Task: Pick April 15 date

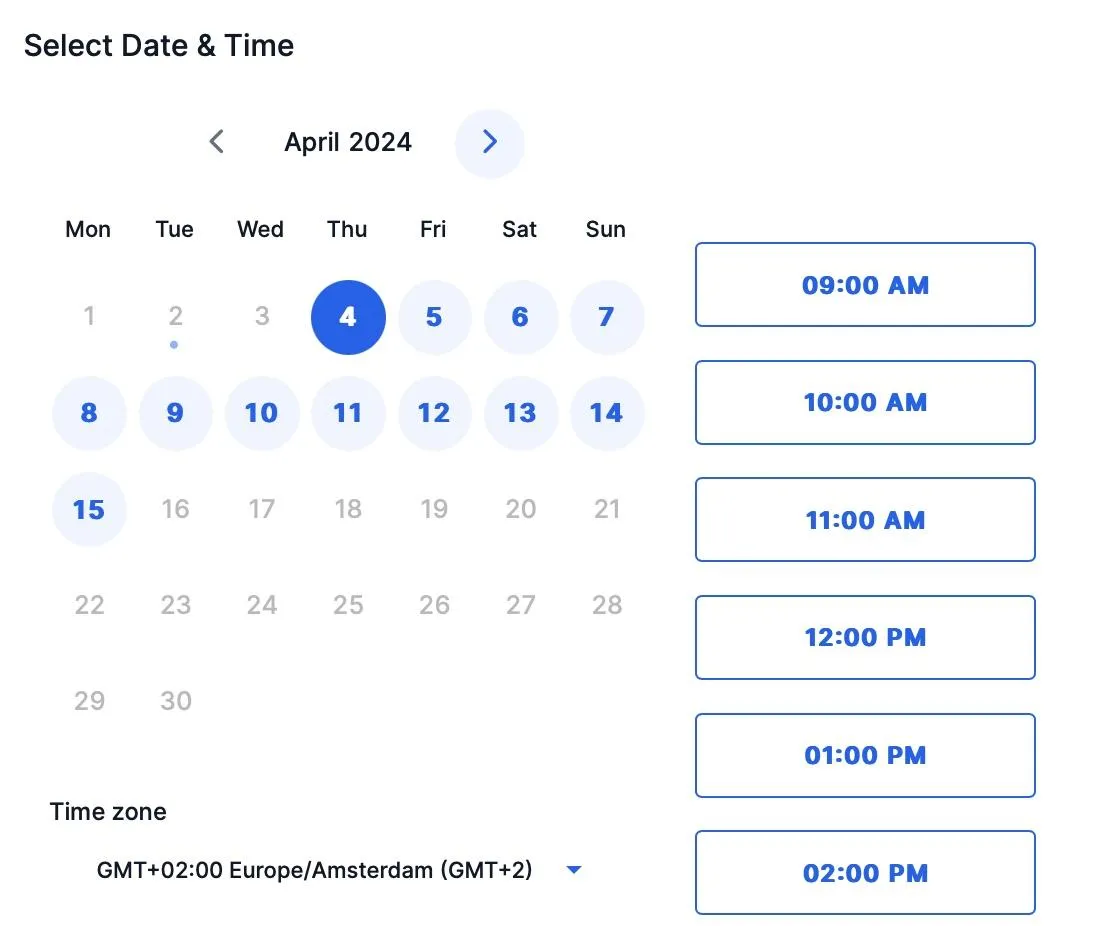Action: click(x=89, y=510)
